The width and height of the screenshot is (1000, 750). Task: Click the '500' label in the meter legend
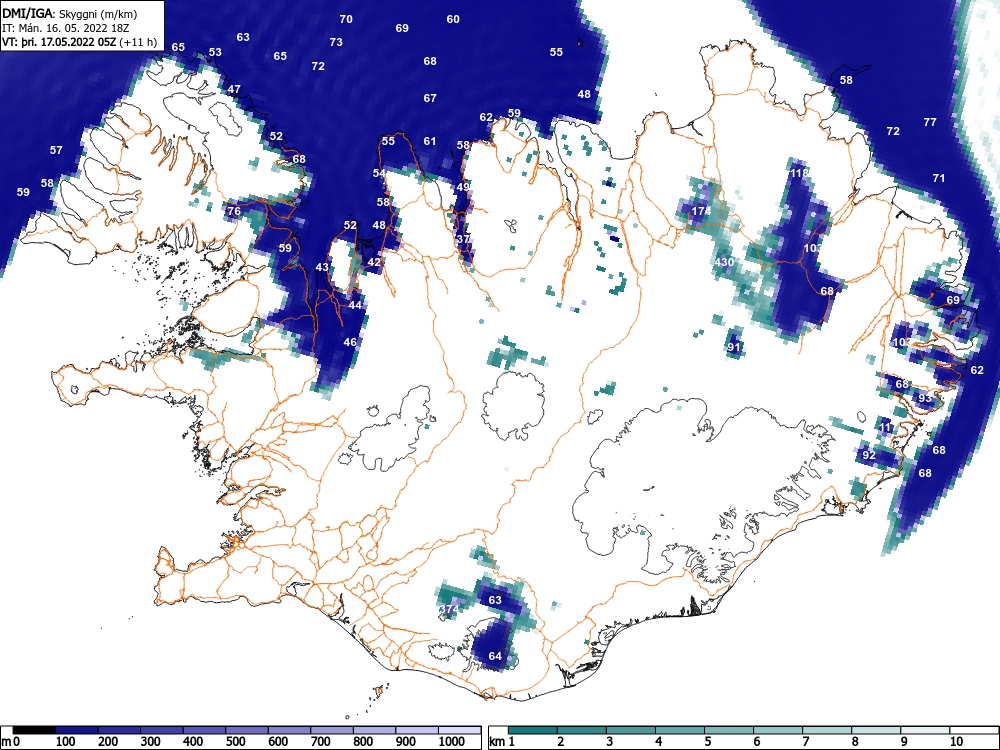tap(235, 742)
